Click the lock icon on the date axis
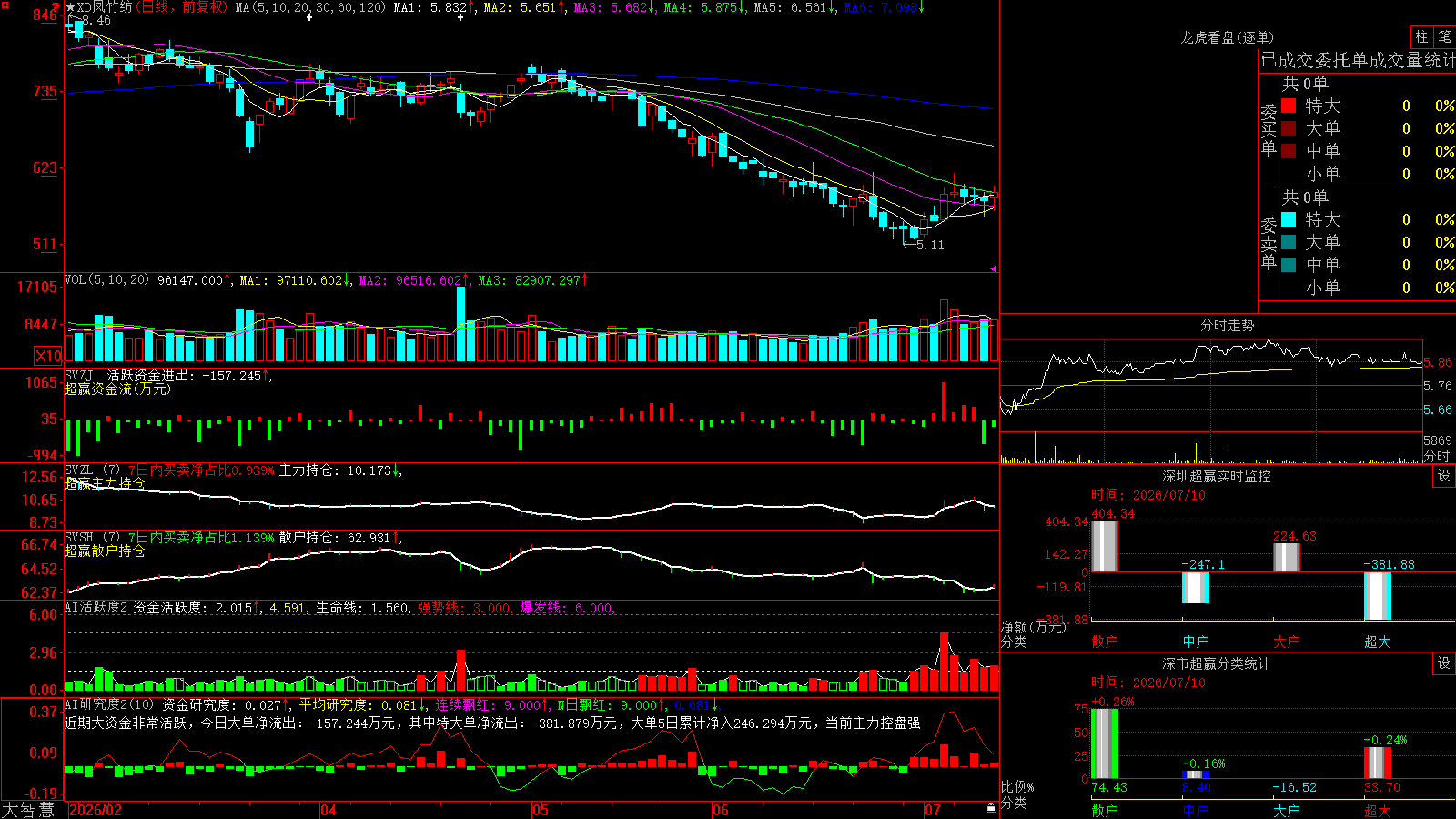Screen dimensions: 1456x819 coord(992,808)
